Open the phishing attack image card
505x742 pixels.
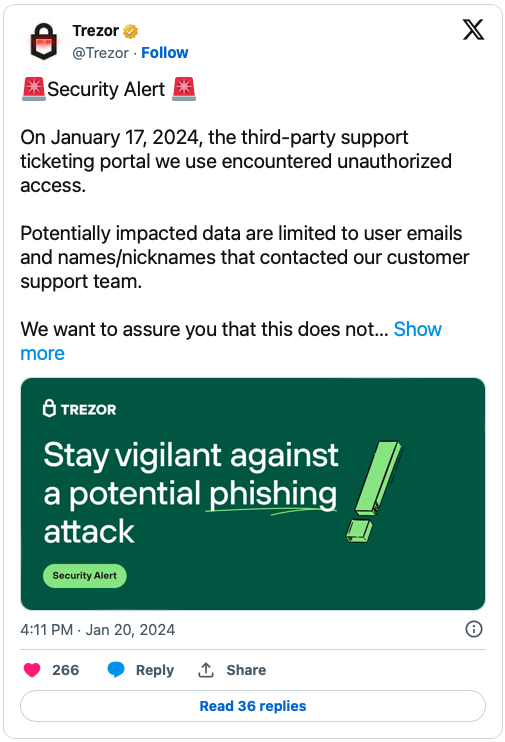click(253, 494)
